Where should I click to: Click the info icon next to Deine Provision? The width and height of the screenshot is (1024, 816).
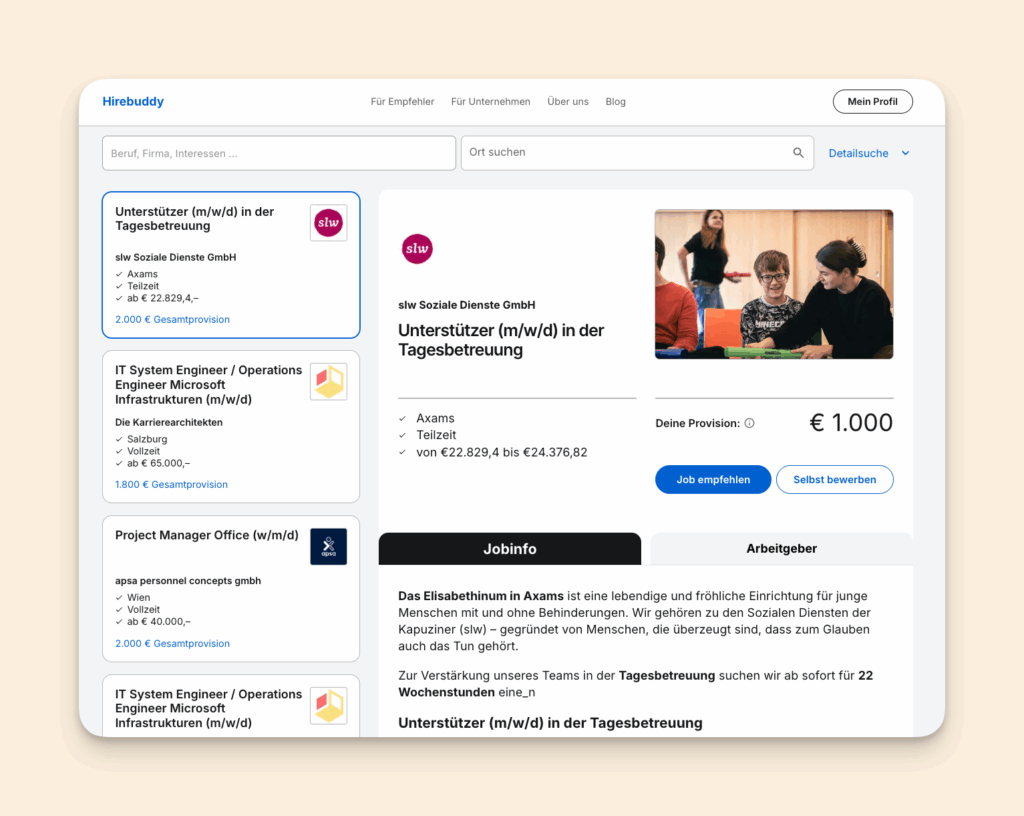750,423
